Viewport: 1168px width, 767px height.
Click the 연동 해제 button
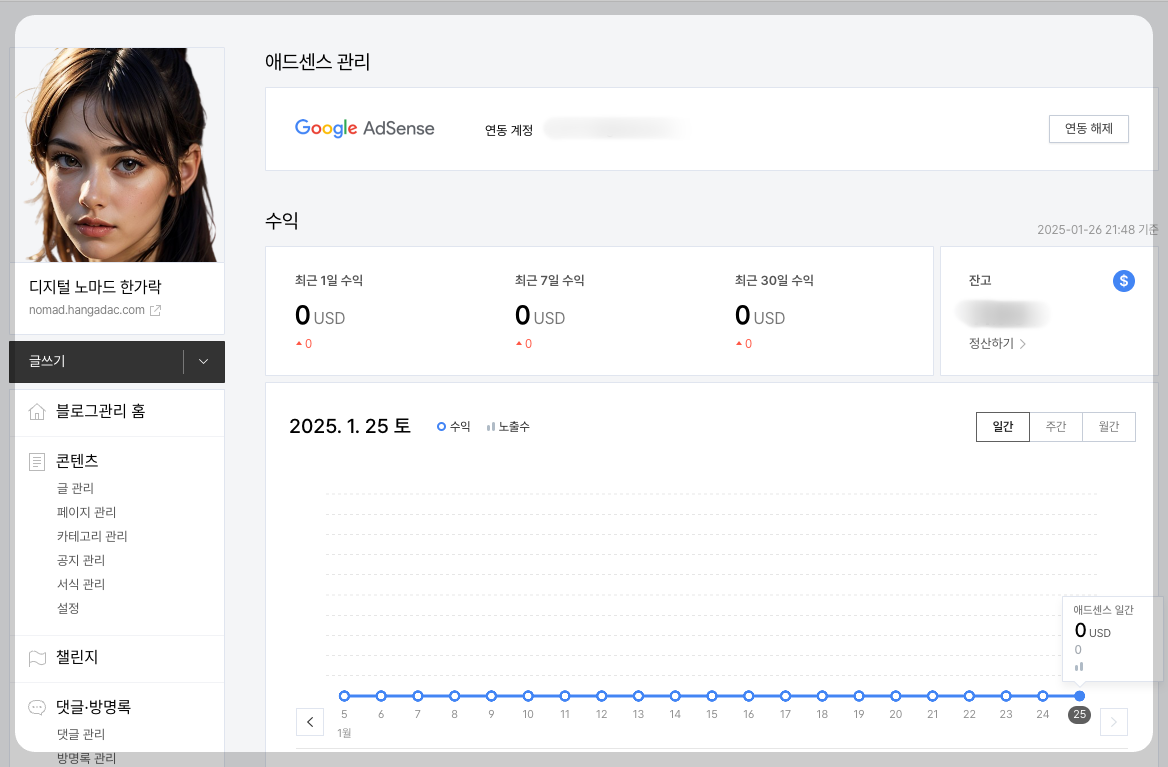coord(1088,128)
